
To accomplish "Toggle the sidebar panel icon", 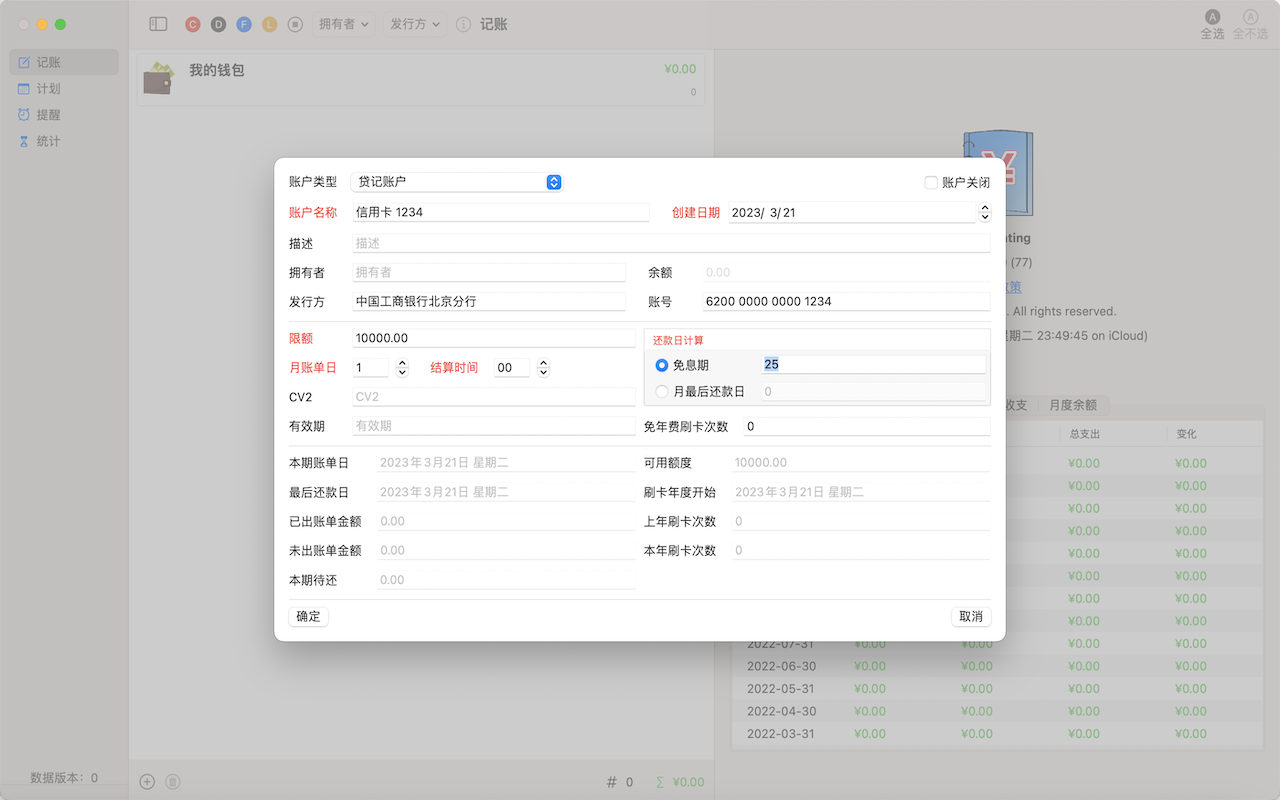I will tap(158, 24).
